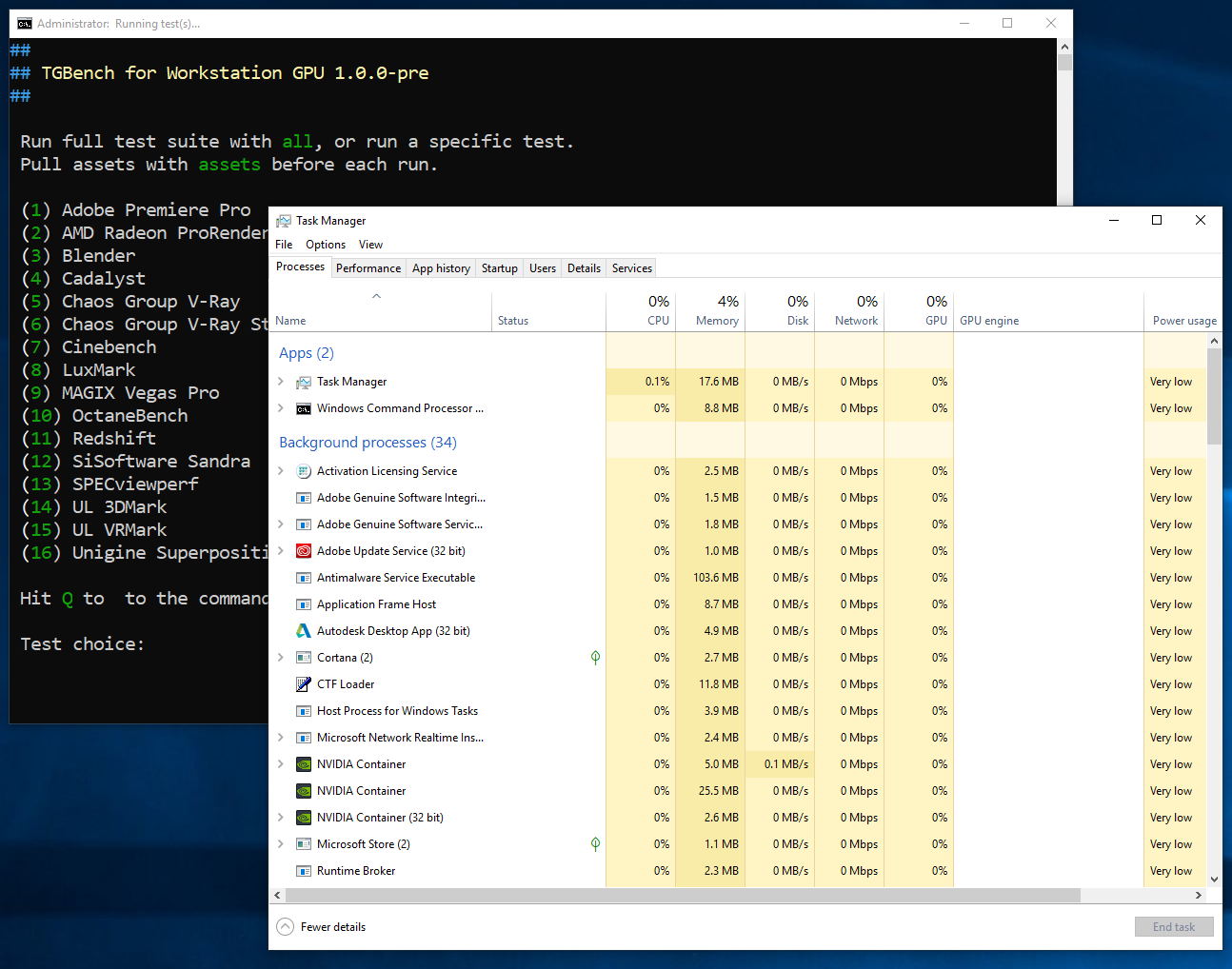Expand the Activation Licensing Service row
Screen dimensions: 1232x969
[281, 471]
